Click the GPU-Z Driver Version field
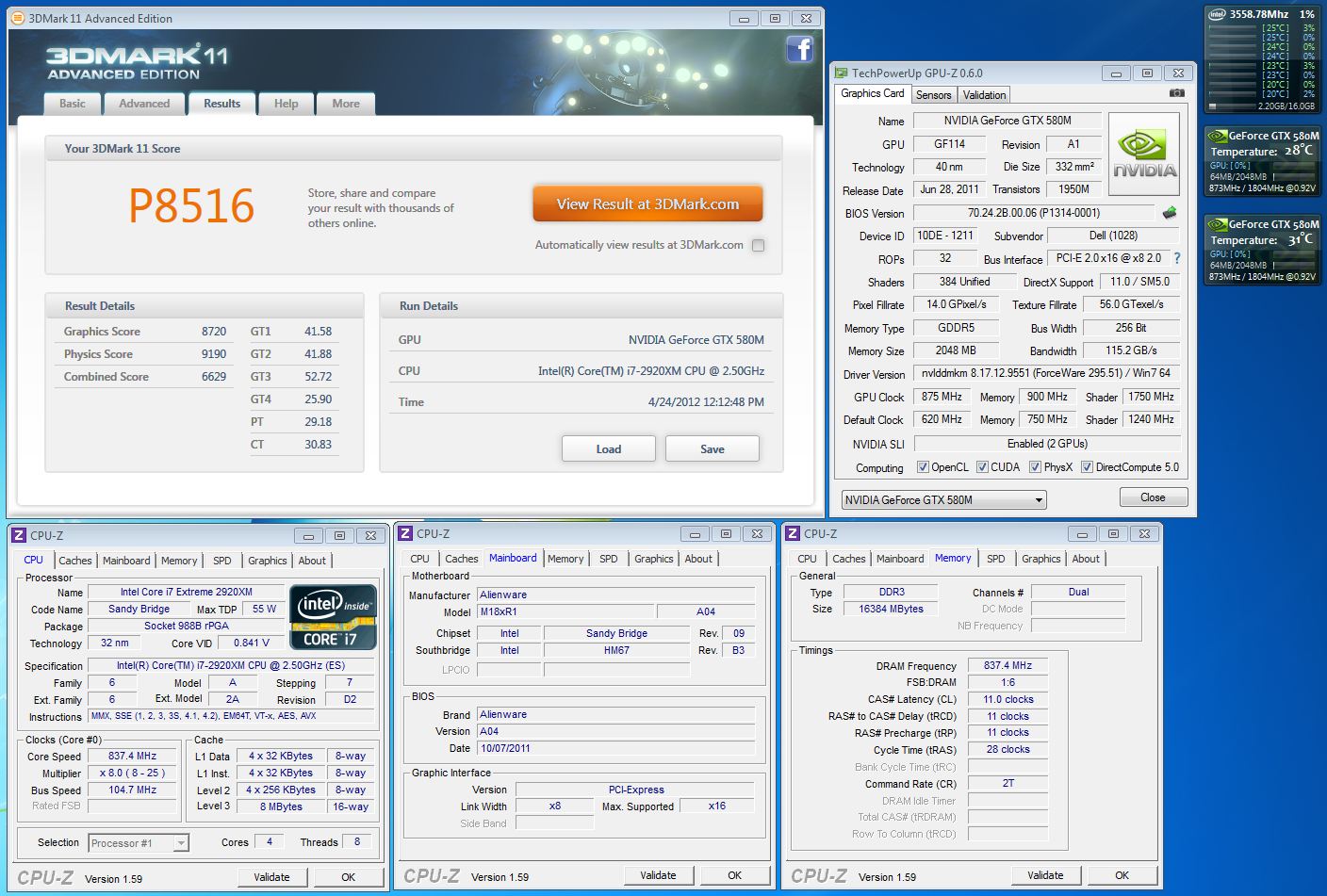 (x=1046, y=374)
